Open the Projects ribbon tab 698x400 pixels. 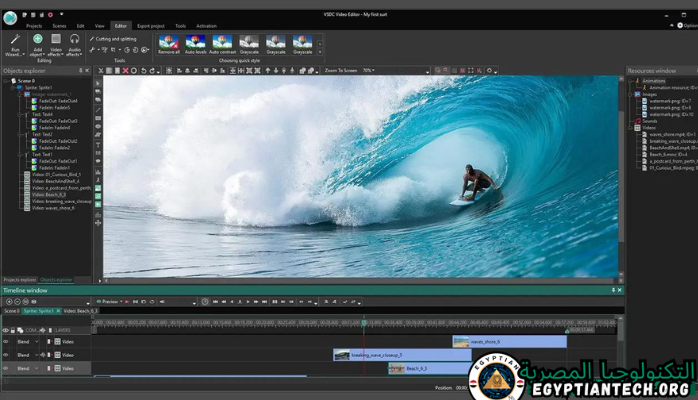click(x=34, y=26)
